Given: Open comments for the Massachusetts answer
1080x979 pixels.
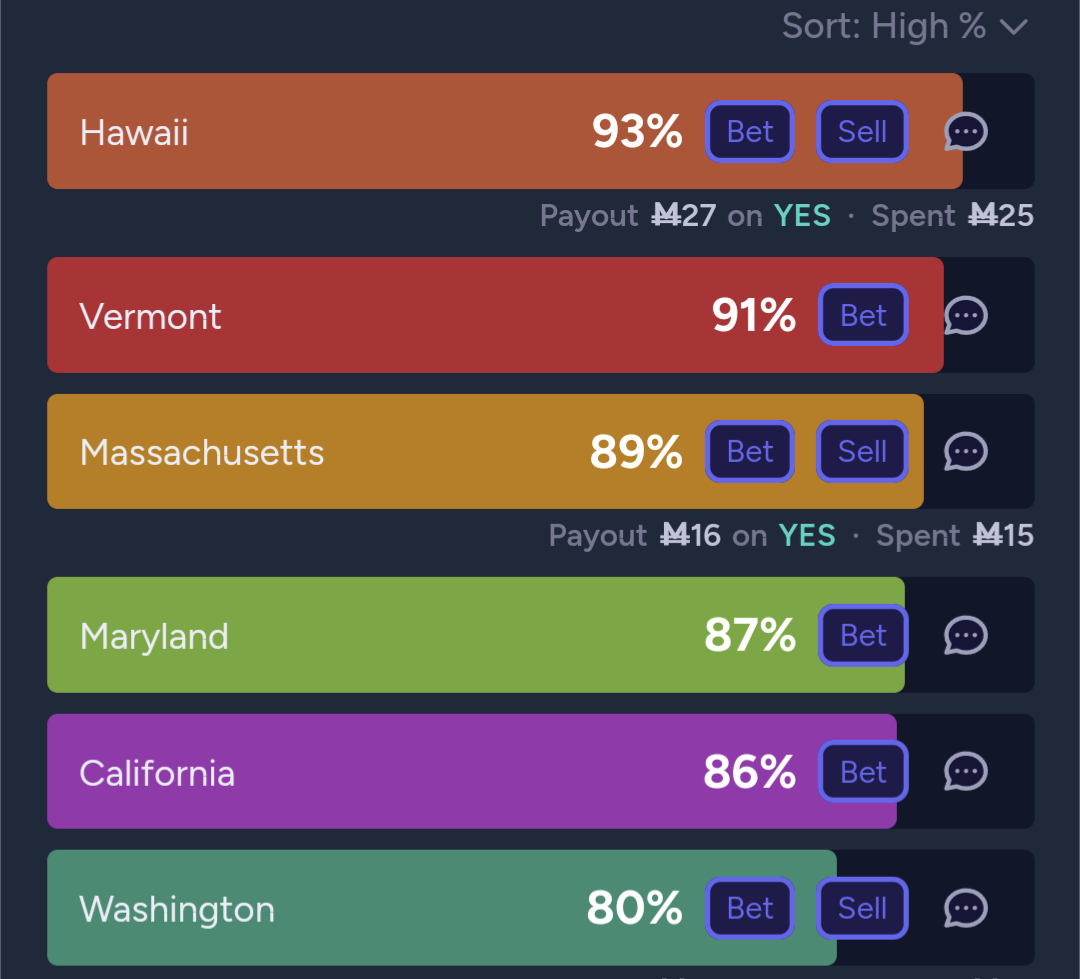Looking at the screenshot, I should click(x=966, y=452).
